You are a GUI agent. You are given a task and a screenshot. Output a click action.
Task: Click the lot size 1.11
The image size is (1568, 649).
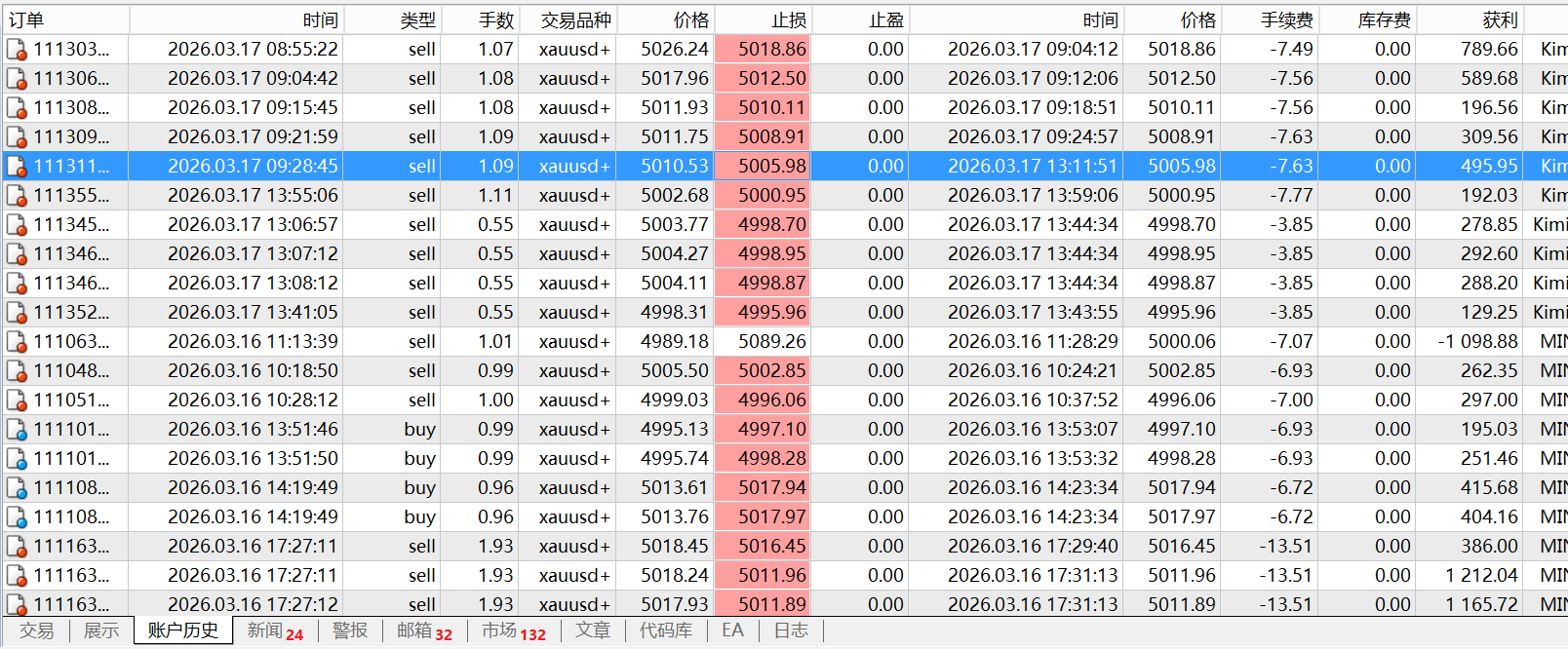tap(495, 196)
